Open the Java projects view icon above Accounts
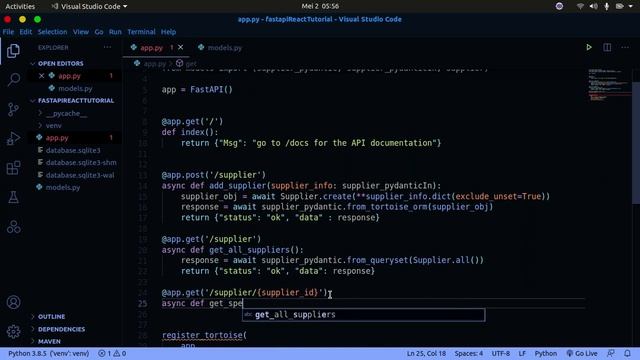Screen dimensions: 640x360 click(13, 227)
